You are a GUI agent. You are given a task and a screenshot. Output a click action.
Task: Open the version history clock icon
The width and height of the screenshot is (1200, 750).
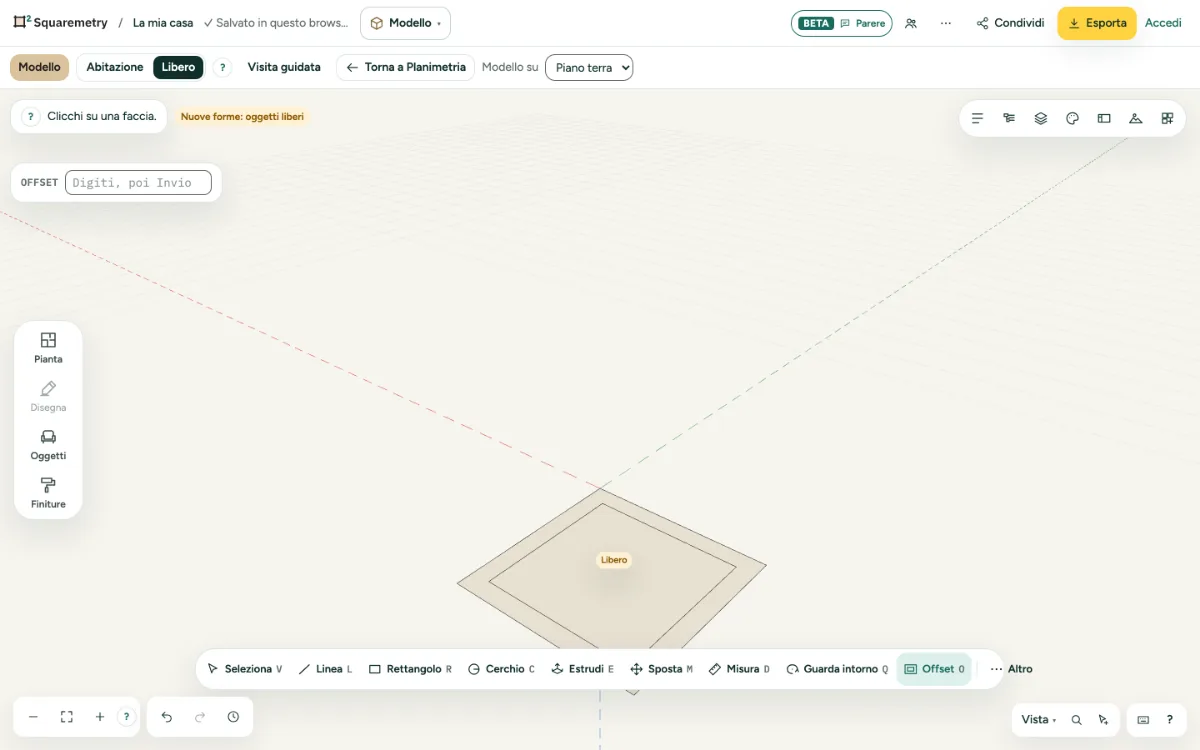(x=233, y=717)
